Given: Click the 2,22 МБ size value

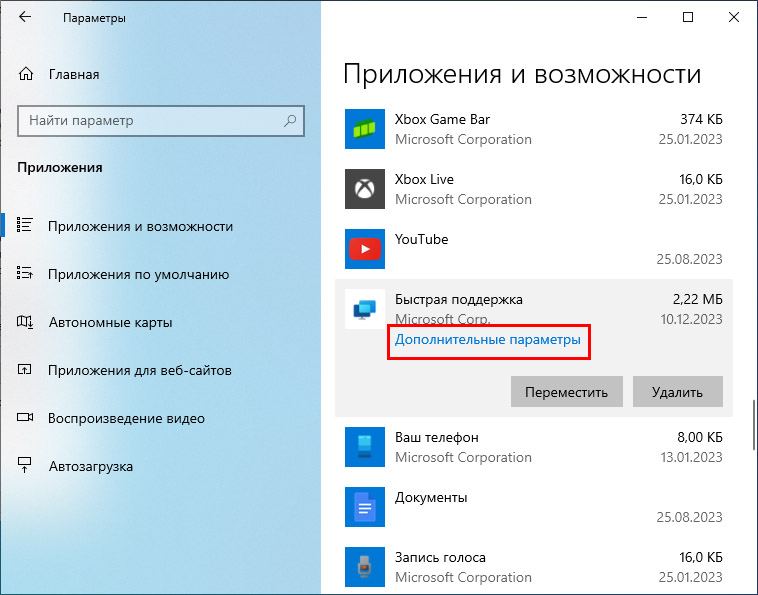Looking at the screenshot, I should click(x=698, y=299).
